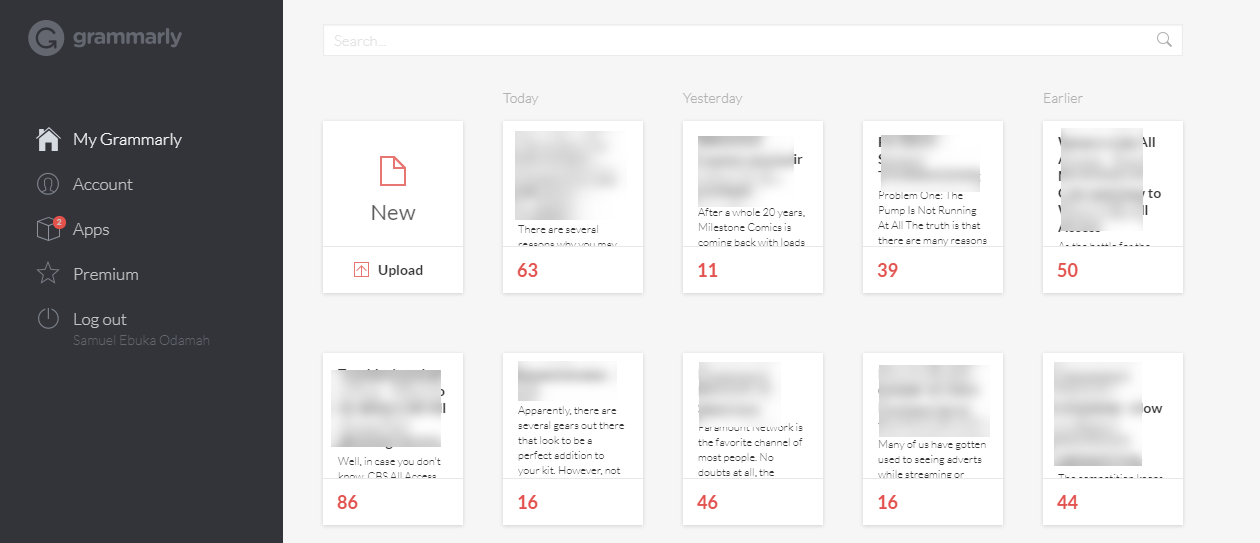
Task: Open the Account menu item
Action: (102, 184)
